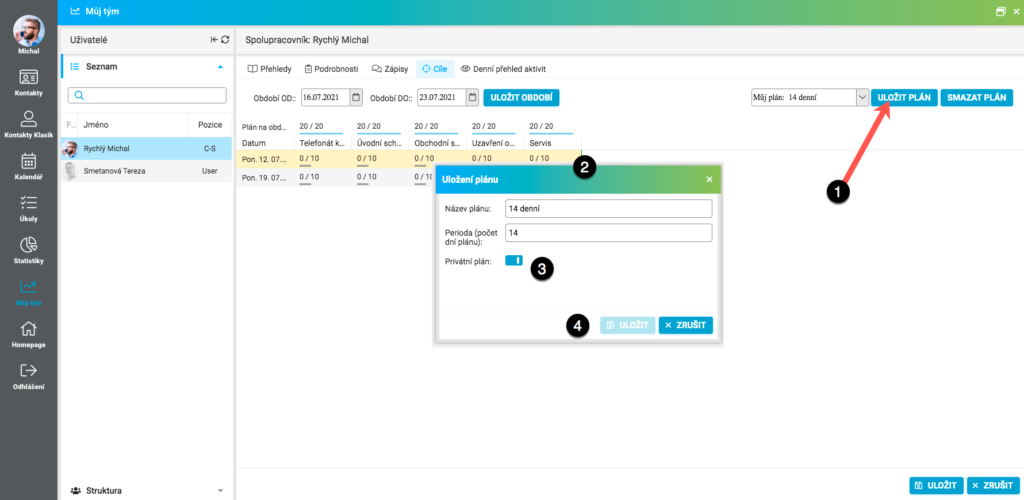Image resolution: width=1024 pixels, height=500 pixels.
Task: Select the Rychlý Michal user row
Action: click(146, 149)
